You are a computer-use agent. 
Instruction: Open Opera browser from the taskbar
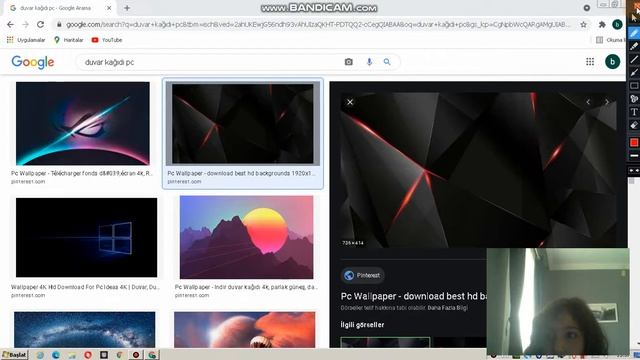pyautogui.click(x=87, y=355)
